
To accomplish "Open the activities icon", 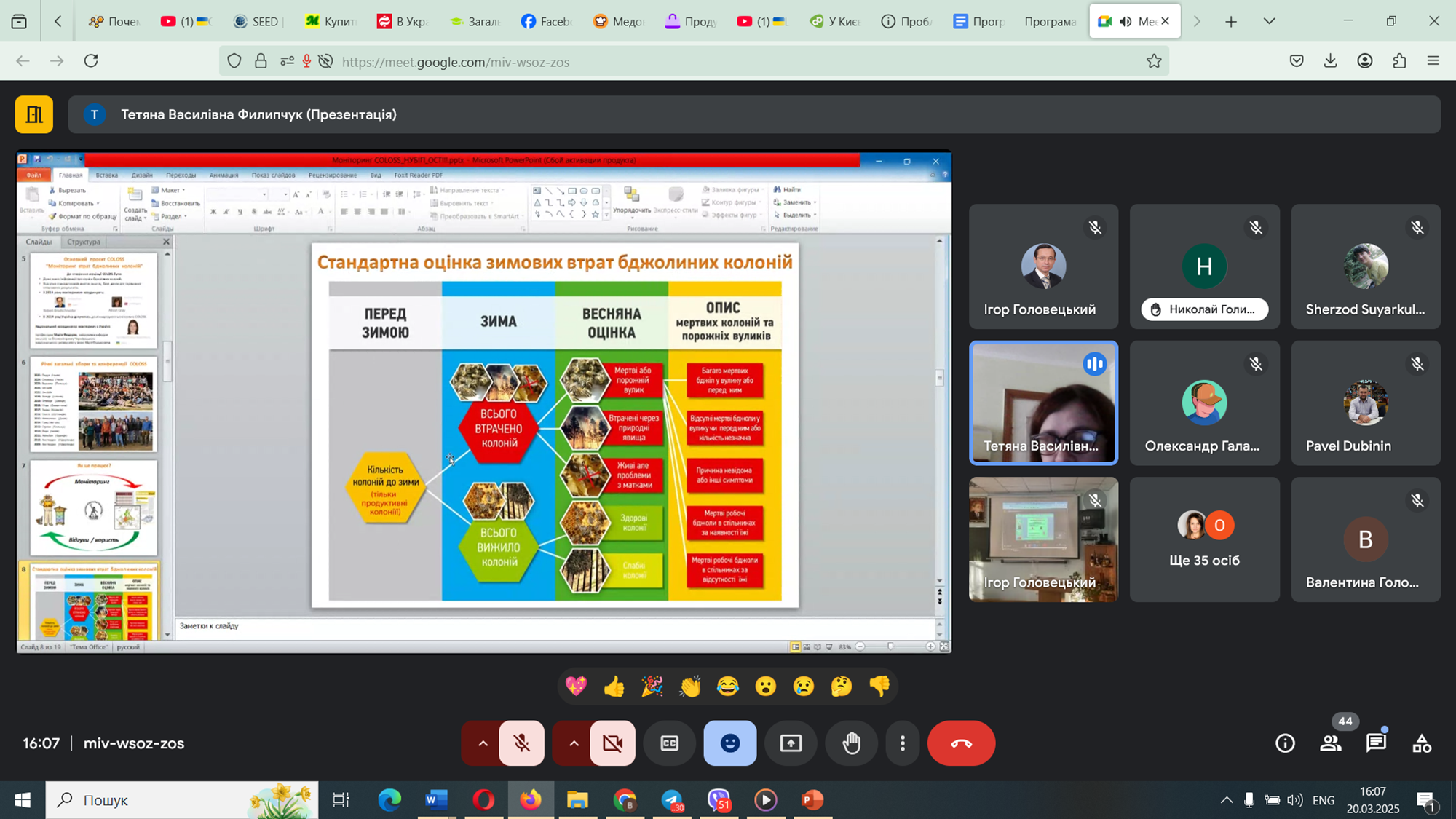I will [x=1421, y=743].
